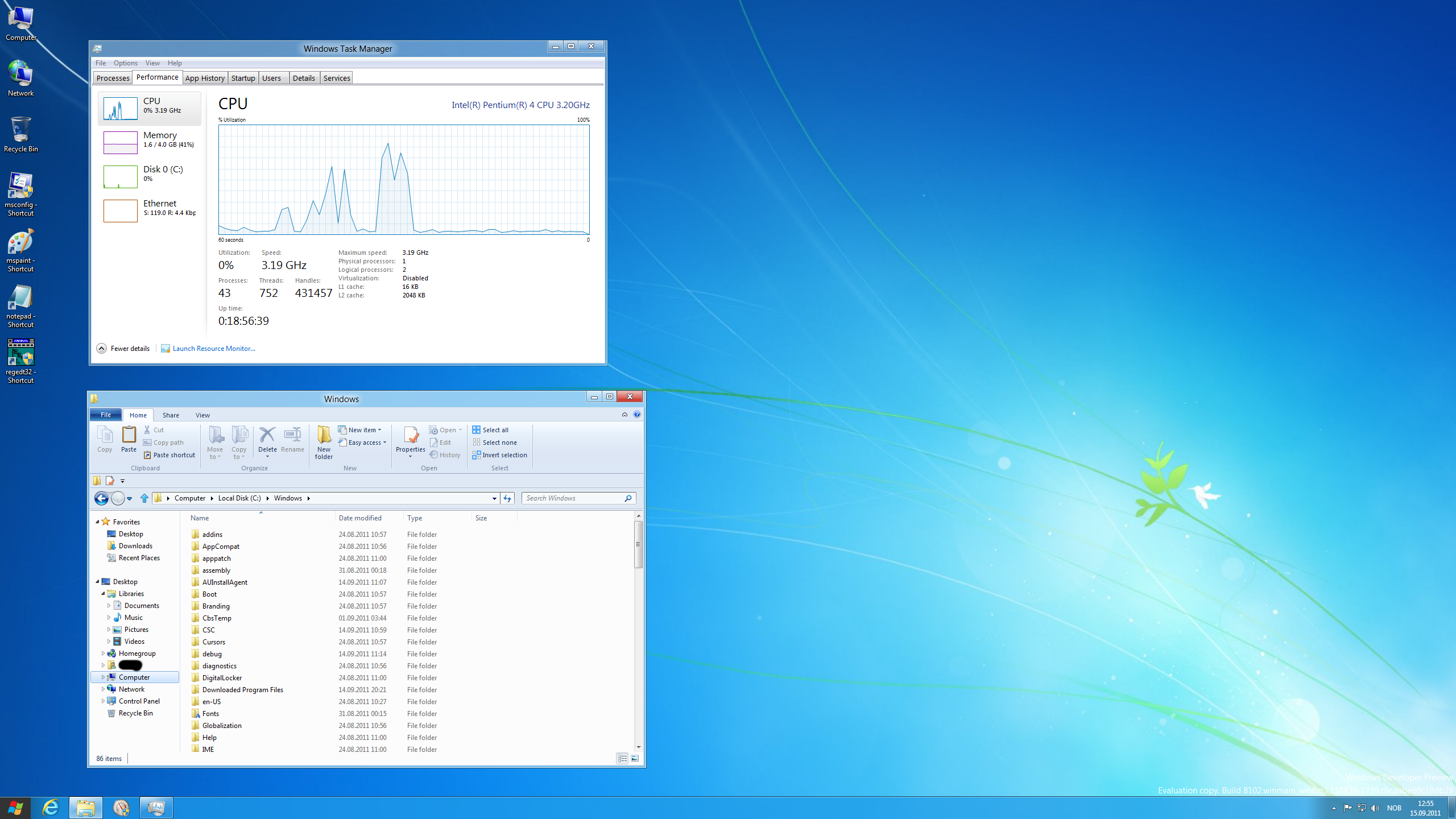The image size is (1456, 819).
Task: Click the Copy icon in the Explorer ribbon
Action: 105,439
